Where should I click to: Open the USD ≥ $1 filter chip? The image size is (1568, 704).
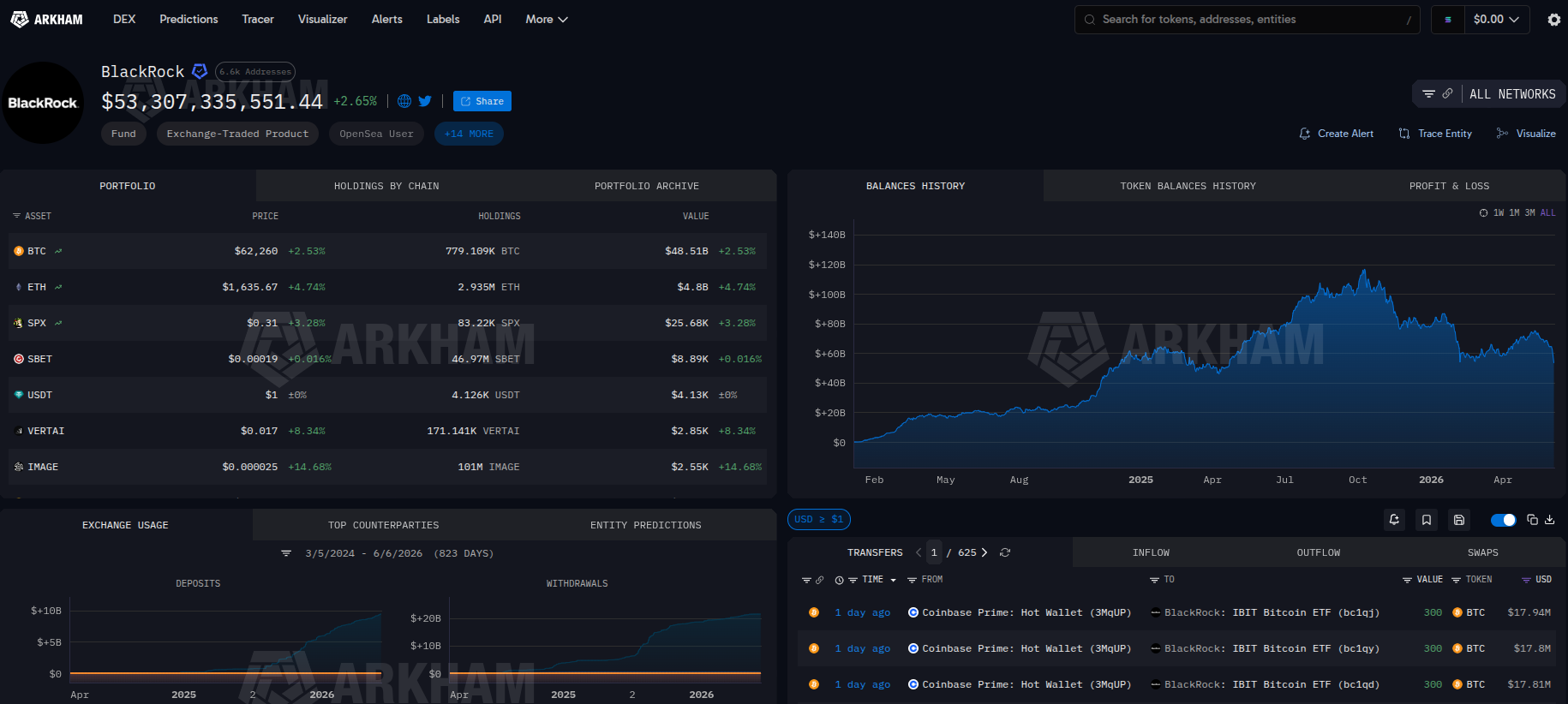(819, 519)
